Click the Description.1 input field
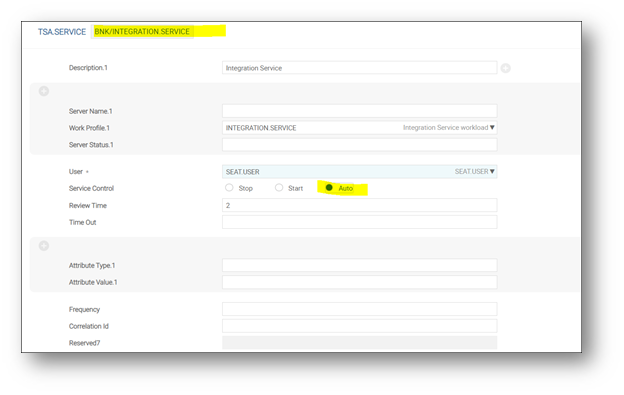Viewport: 624px width, 395px height. pyautogui.click(x=359, y=68)
